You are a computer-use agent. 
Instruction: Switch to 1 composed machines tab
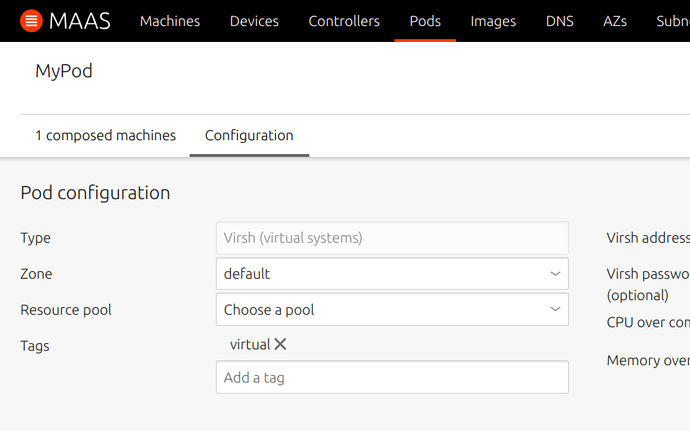click(105, 135)
